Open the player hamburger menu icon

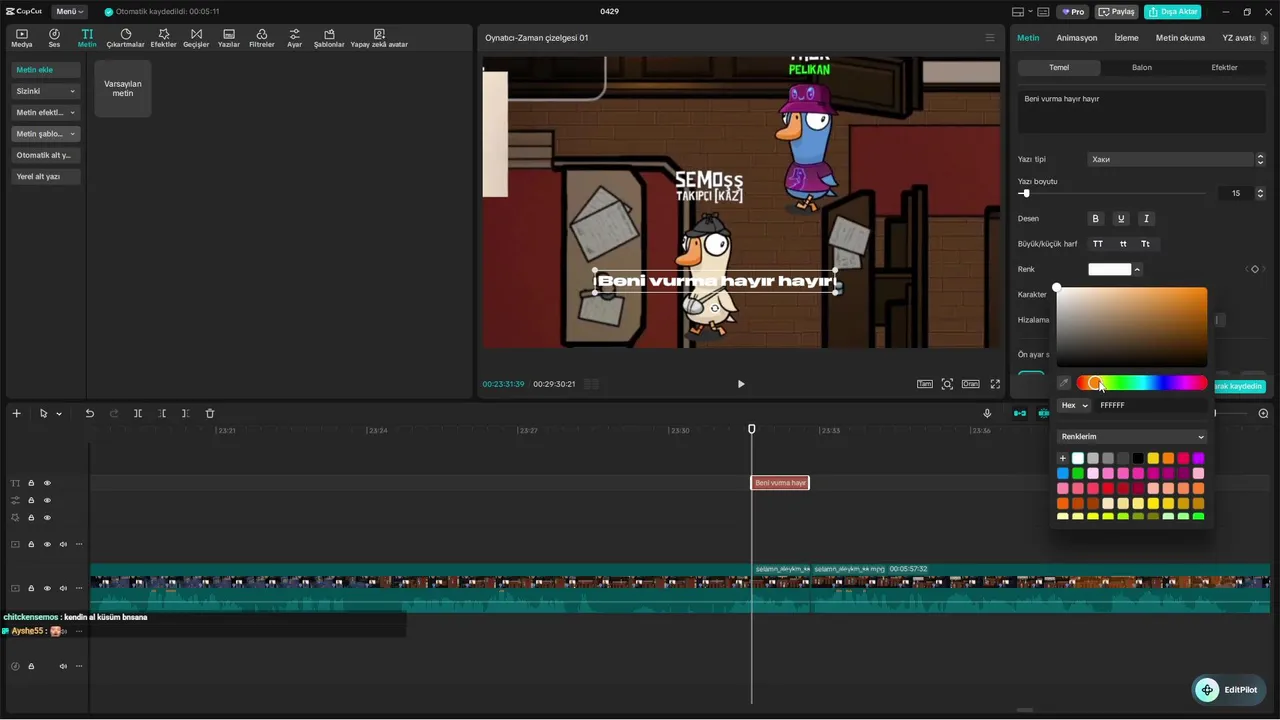coord(990,38)
